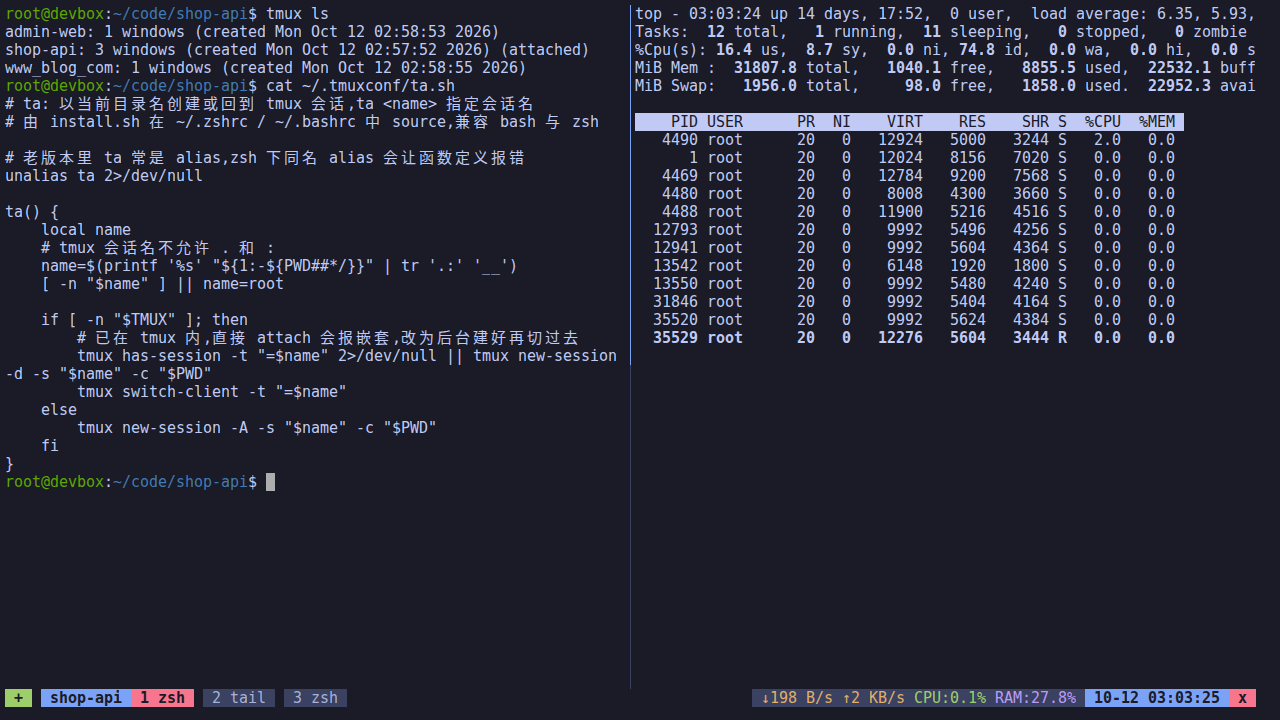Select the process row with PID 4490
Image resolution: width=1280 pixels, height=720 pixels.
(x=909, y=140)
